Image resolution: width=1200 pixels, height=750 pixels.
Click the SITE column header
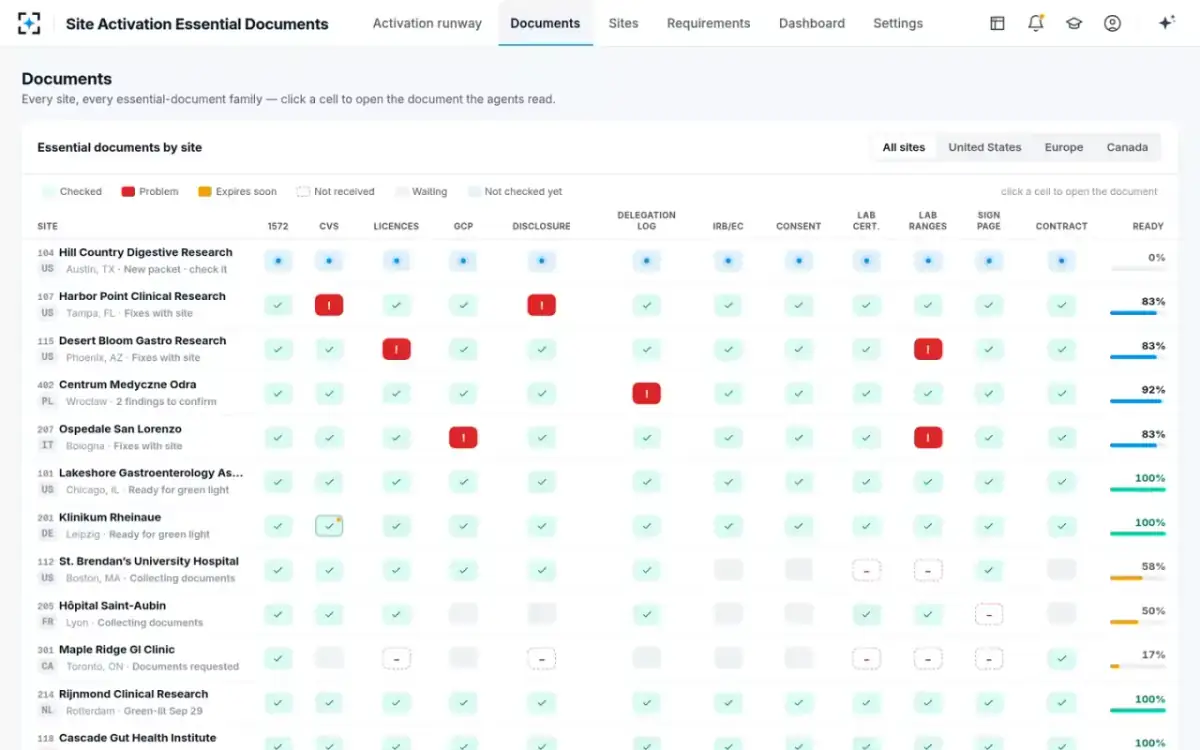[47, 226]
